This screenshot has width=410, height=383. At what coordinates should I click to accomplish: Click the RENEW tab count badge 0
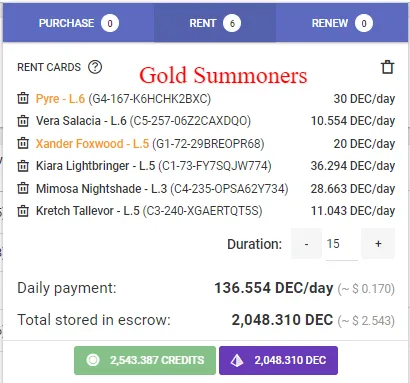click(364, 23)
